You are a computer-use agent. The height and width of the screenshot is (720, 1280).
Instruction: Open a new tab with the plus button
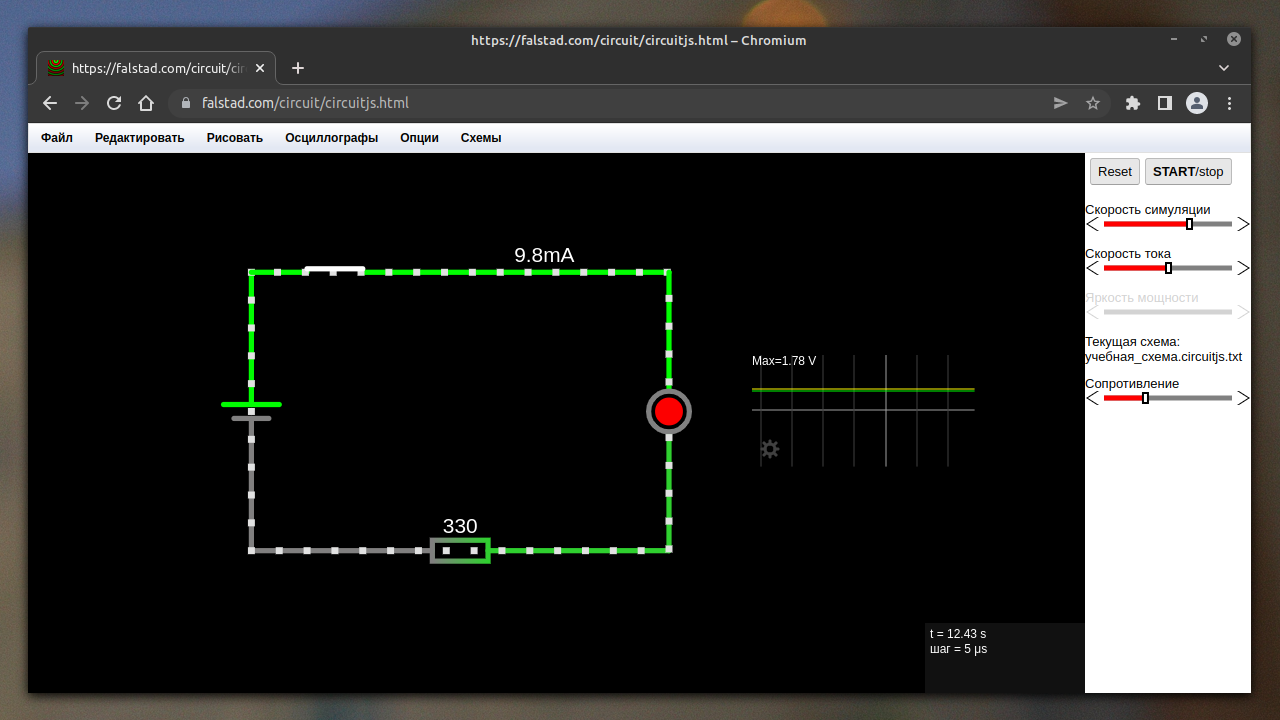pos(297,68)
